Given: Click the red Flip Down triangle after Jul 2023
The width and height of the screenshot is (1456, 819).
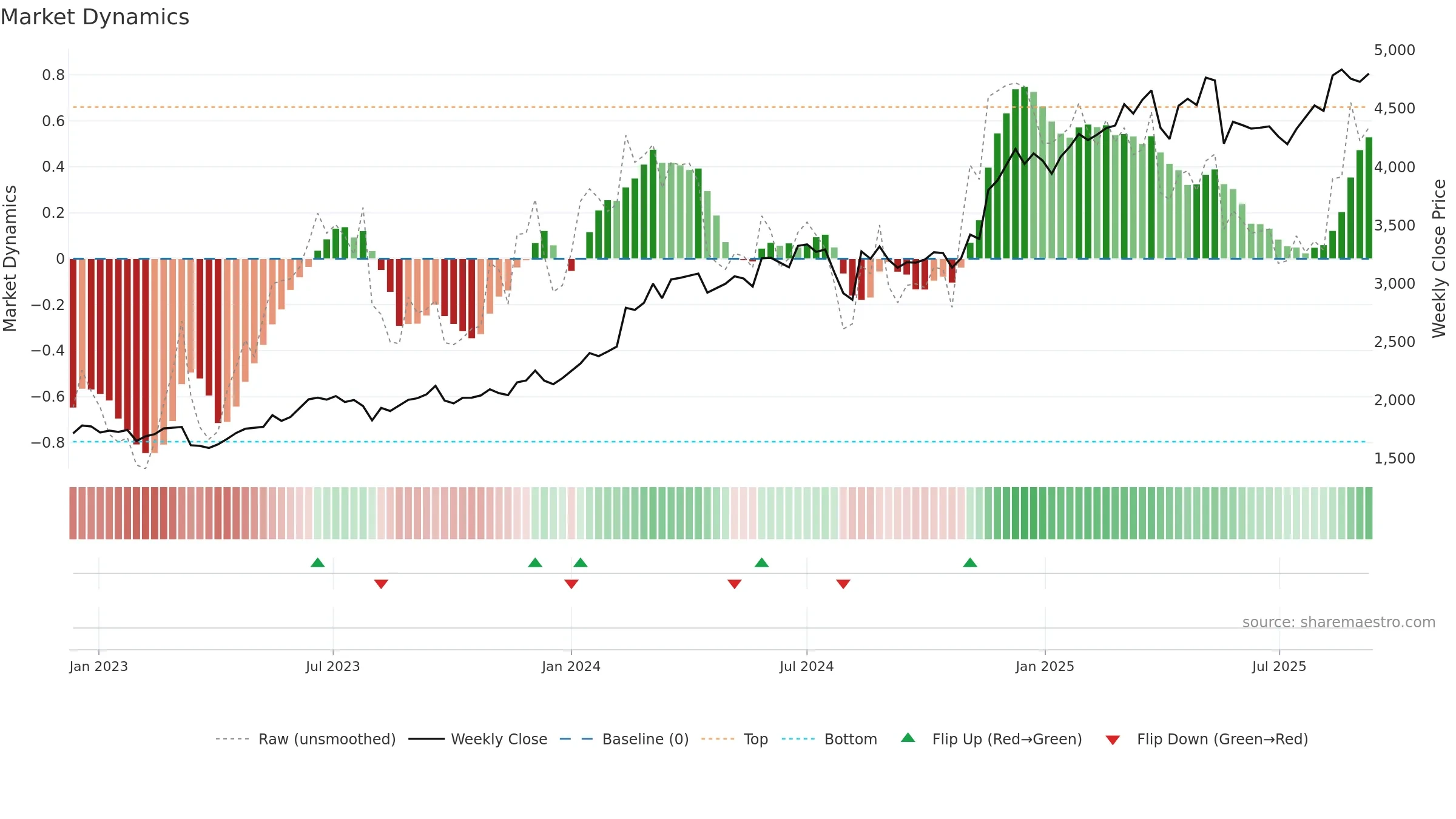Looking at the screenshot, I should 381,584.
